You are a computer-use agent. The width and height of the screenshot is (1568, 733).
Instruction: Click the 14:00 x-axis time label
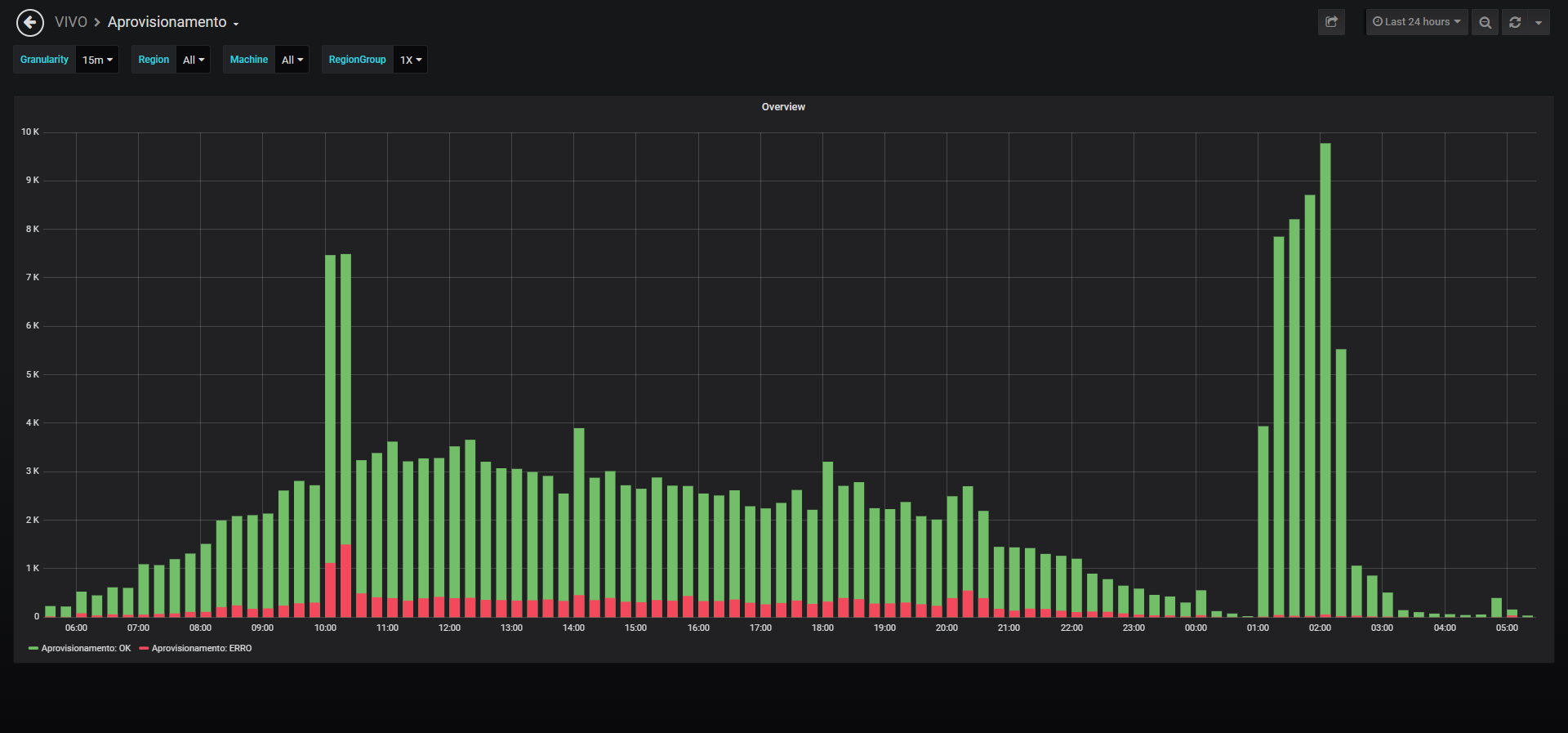click(x=573, y=628)
